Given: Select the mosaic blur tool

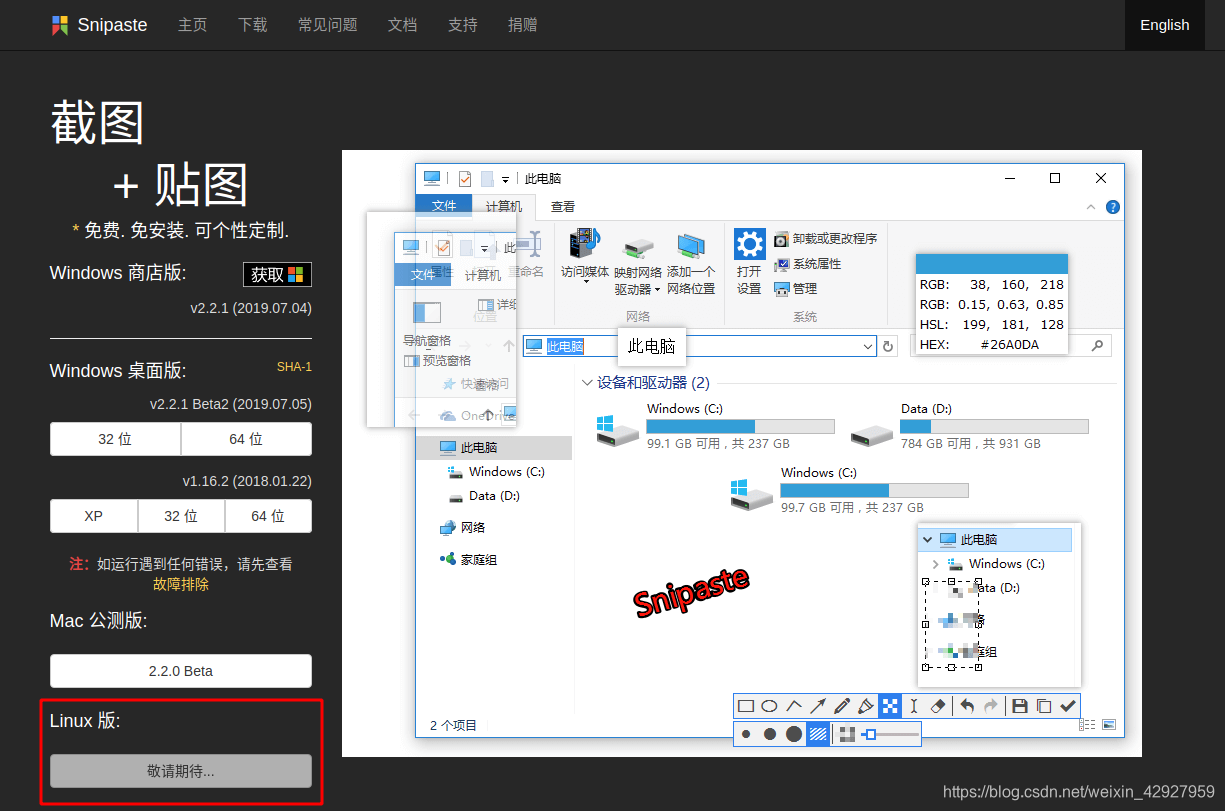Looking at the screenshot, I should click(890, 706).
